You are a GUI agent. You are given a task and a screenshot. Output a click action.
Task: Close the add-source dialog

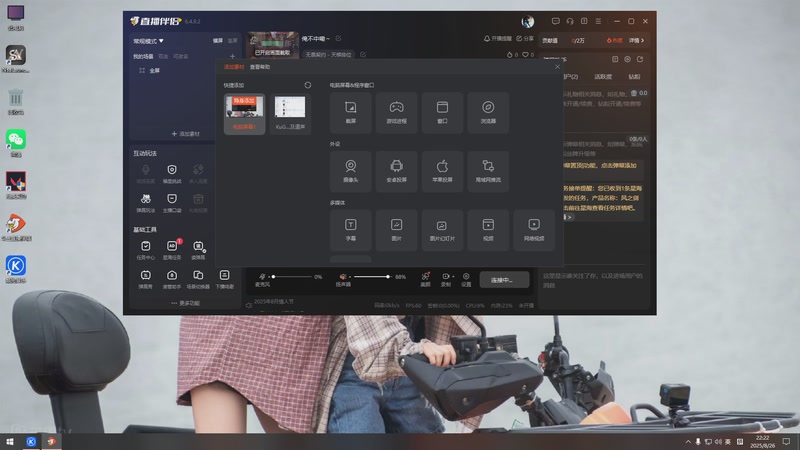click(x=557, y=67)
